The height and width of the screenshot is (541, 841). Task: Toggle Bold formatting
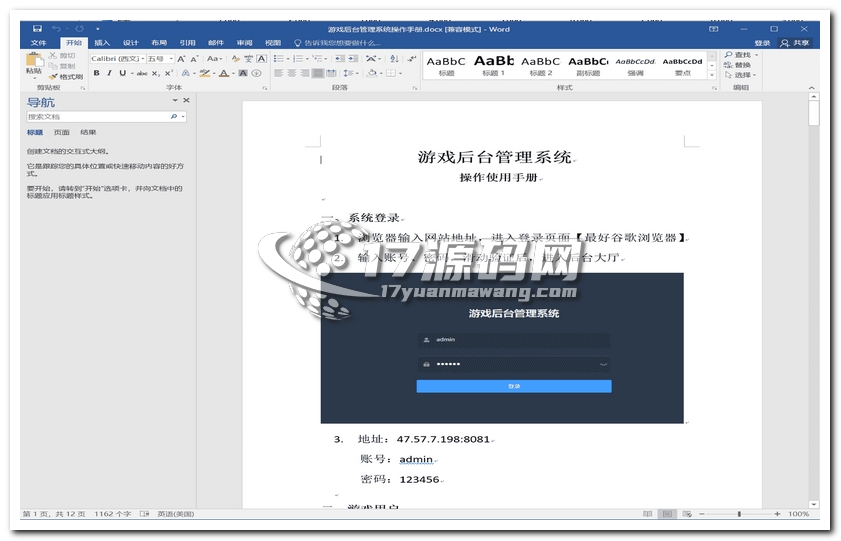click(x=97, y=73)
